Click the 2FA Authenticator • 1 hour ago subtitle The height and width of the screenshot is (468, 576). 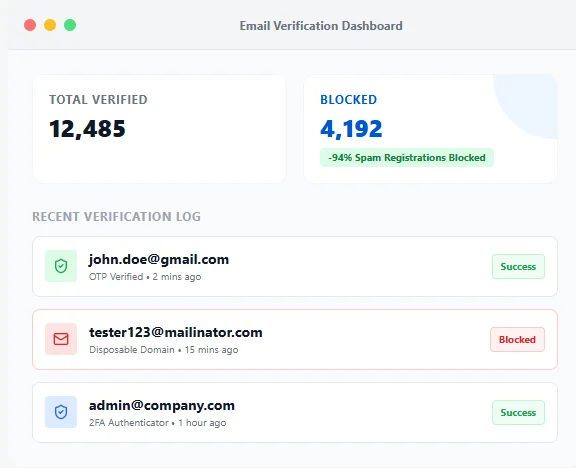point(158,423)
